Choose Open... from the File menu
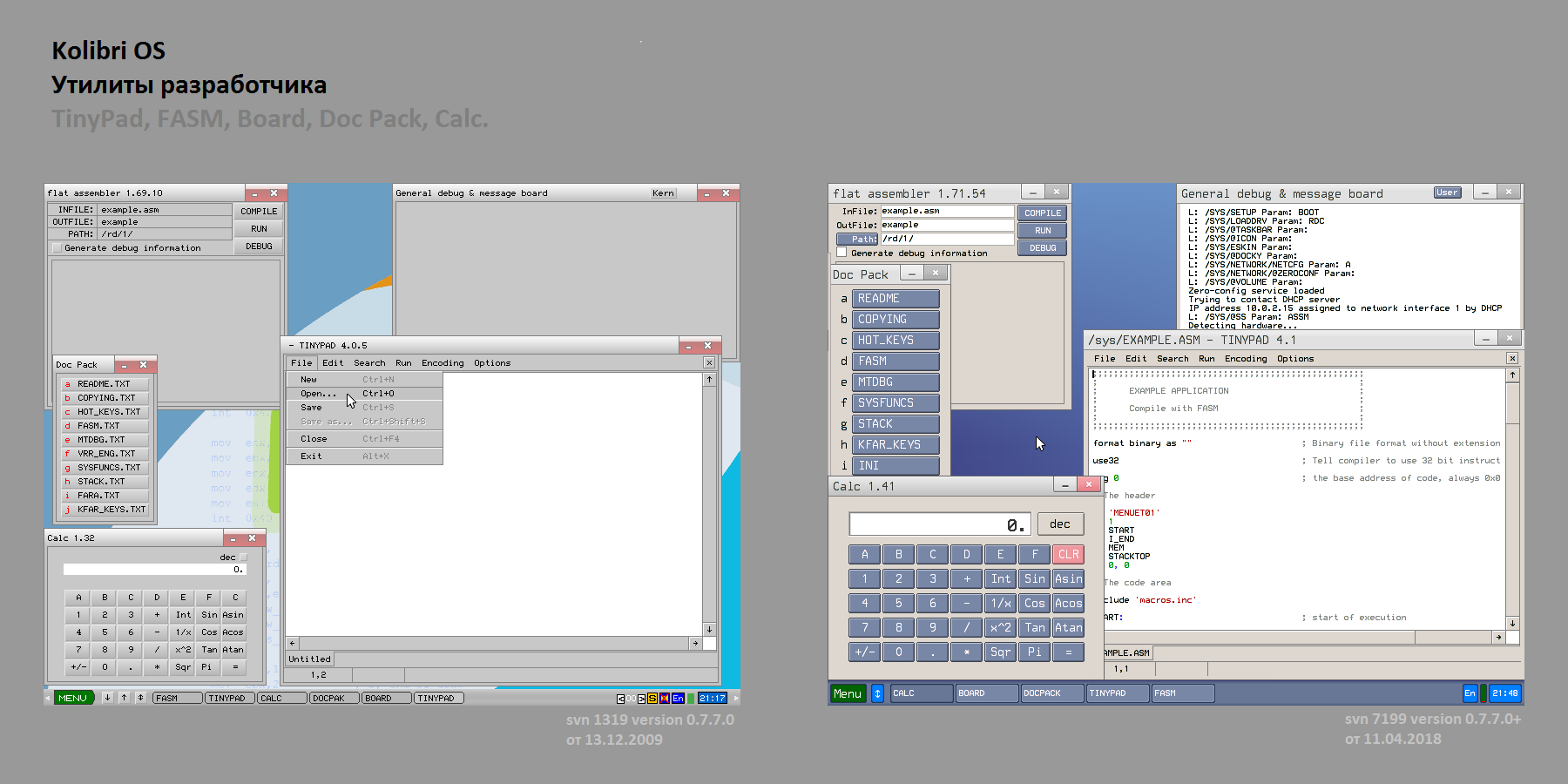The height and width of the screenshot is (784, 1568). coord(318,394)
